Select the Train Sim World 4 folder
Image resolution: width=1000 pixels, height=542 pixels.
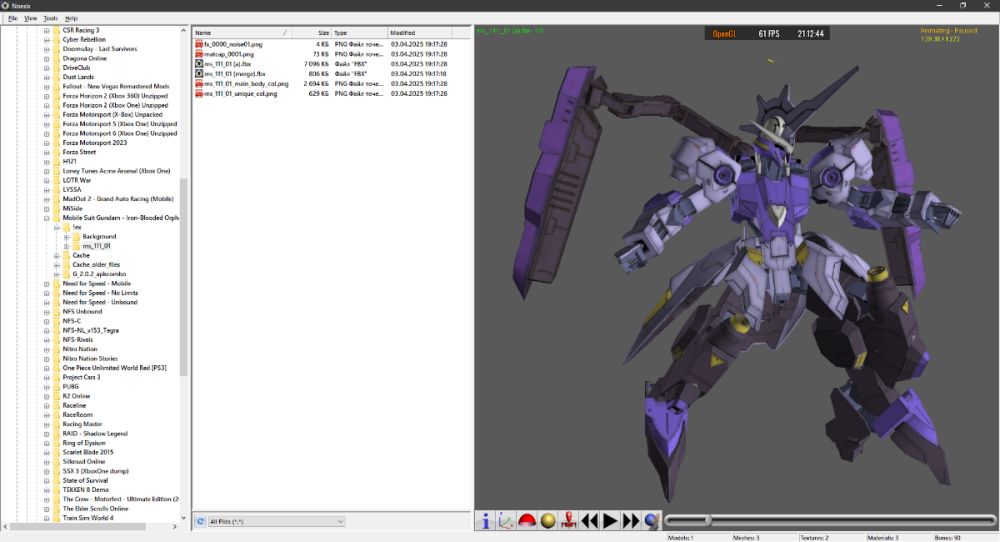pos(88,518)
